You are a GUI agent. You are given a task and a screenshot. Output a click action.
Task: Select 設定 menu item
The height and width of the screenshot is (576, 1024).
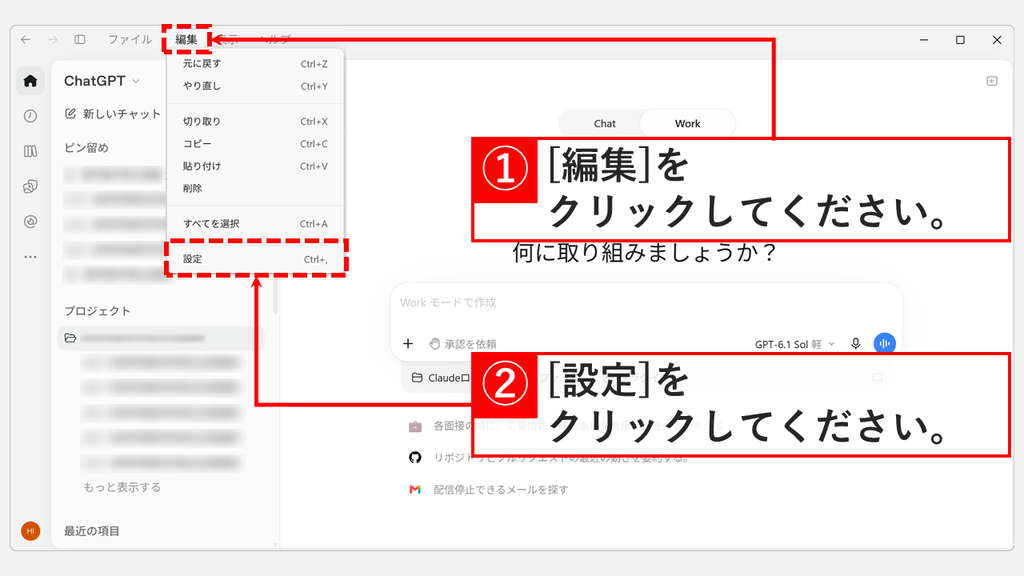click(x=255, y=259)
